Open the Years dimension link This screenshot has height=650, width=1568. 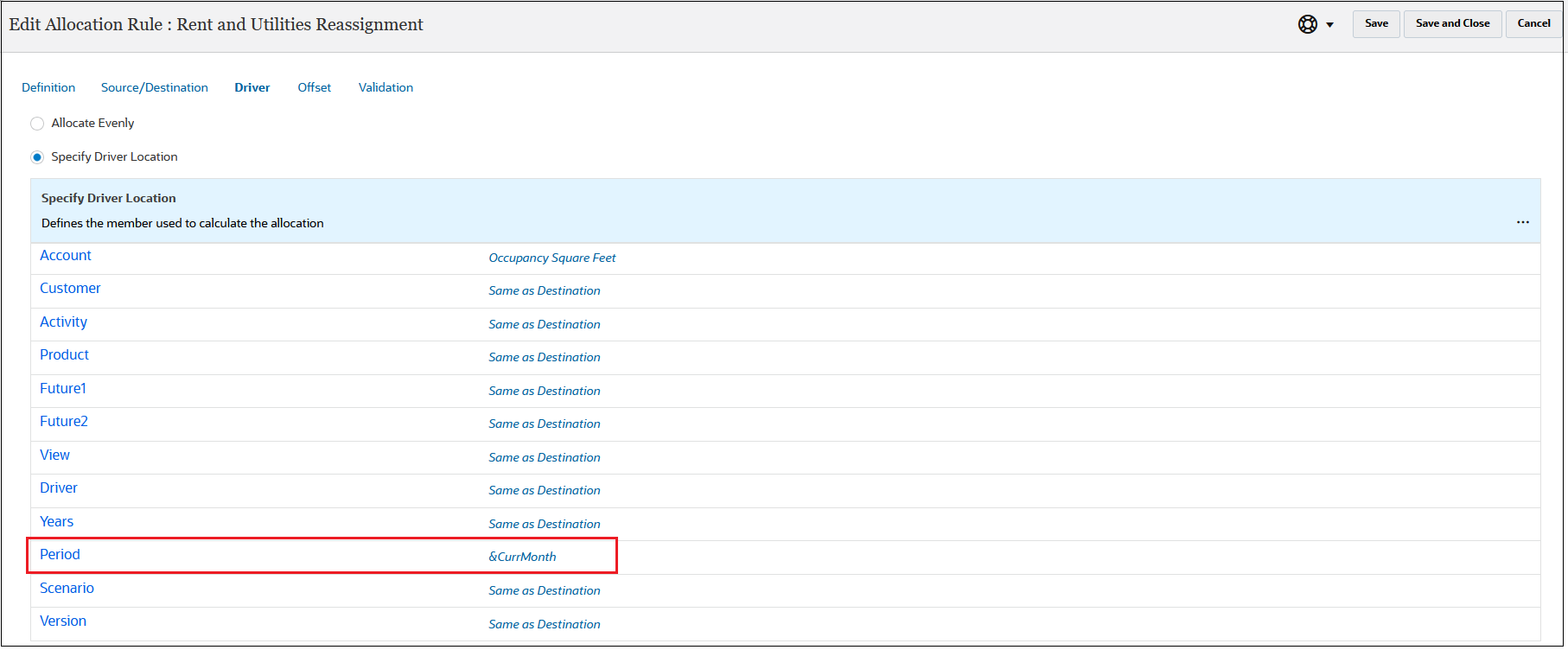(56, 522)
